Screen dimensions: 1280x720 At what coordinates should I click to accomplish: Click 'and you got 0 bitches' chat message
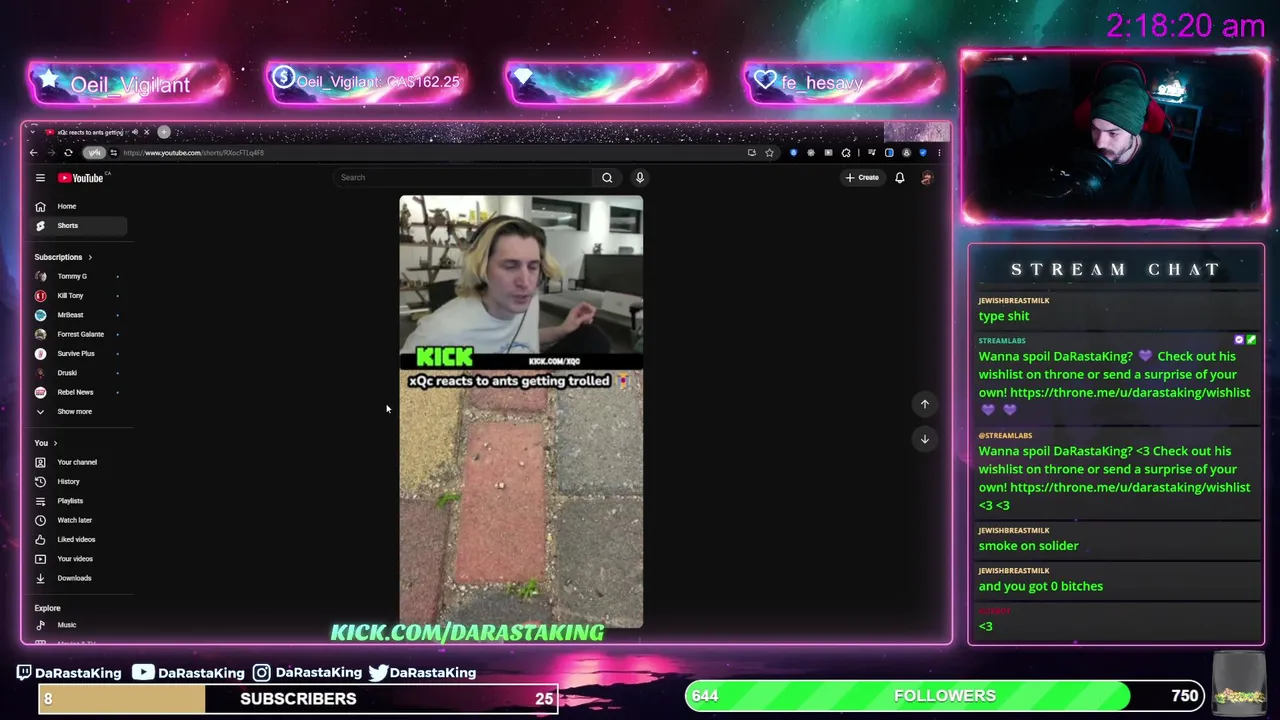tap(1040, 586)
